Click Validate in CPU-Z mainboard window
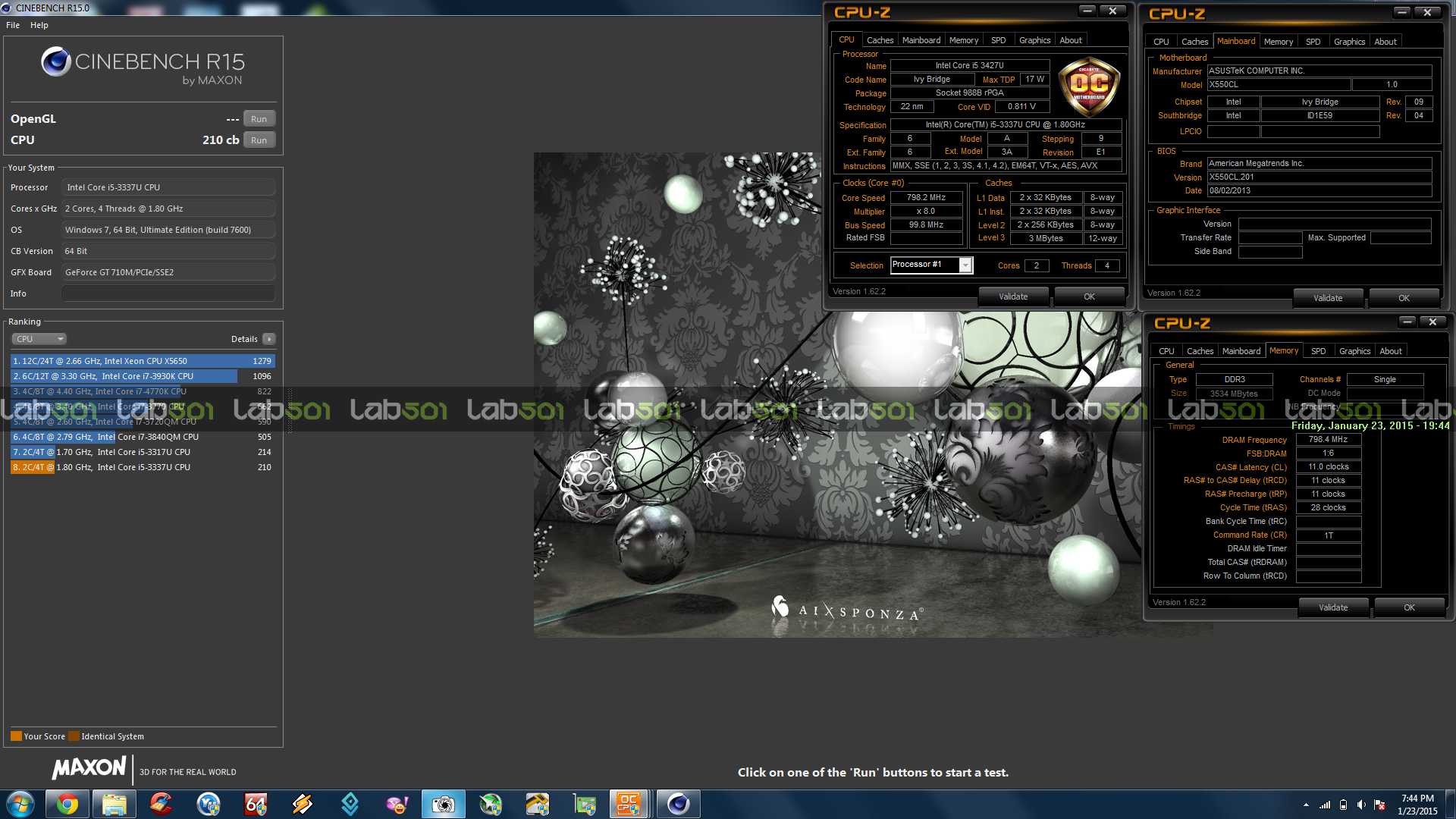The height and width of the screenshot is (819, 1456). click(x=1328, y=298)
